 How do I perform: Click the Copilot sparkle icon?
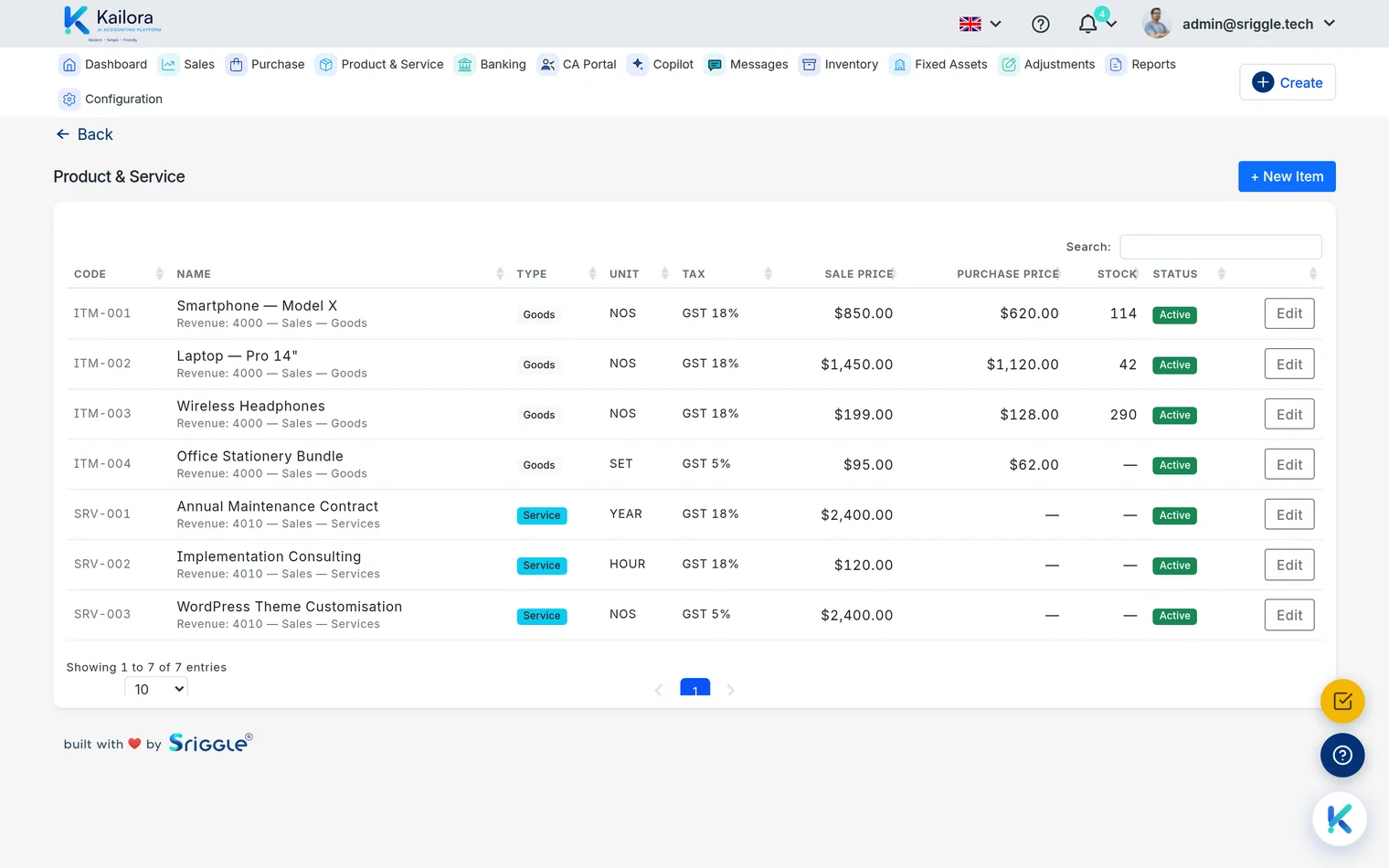tap(638, 64)
